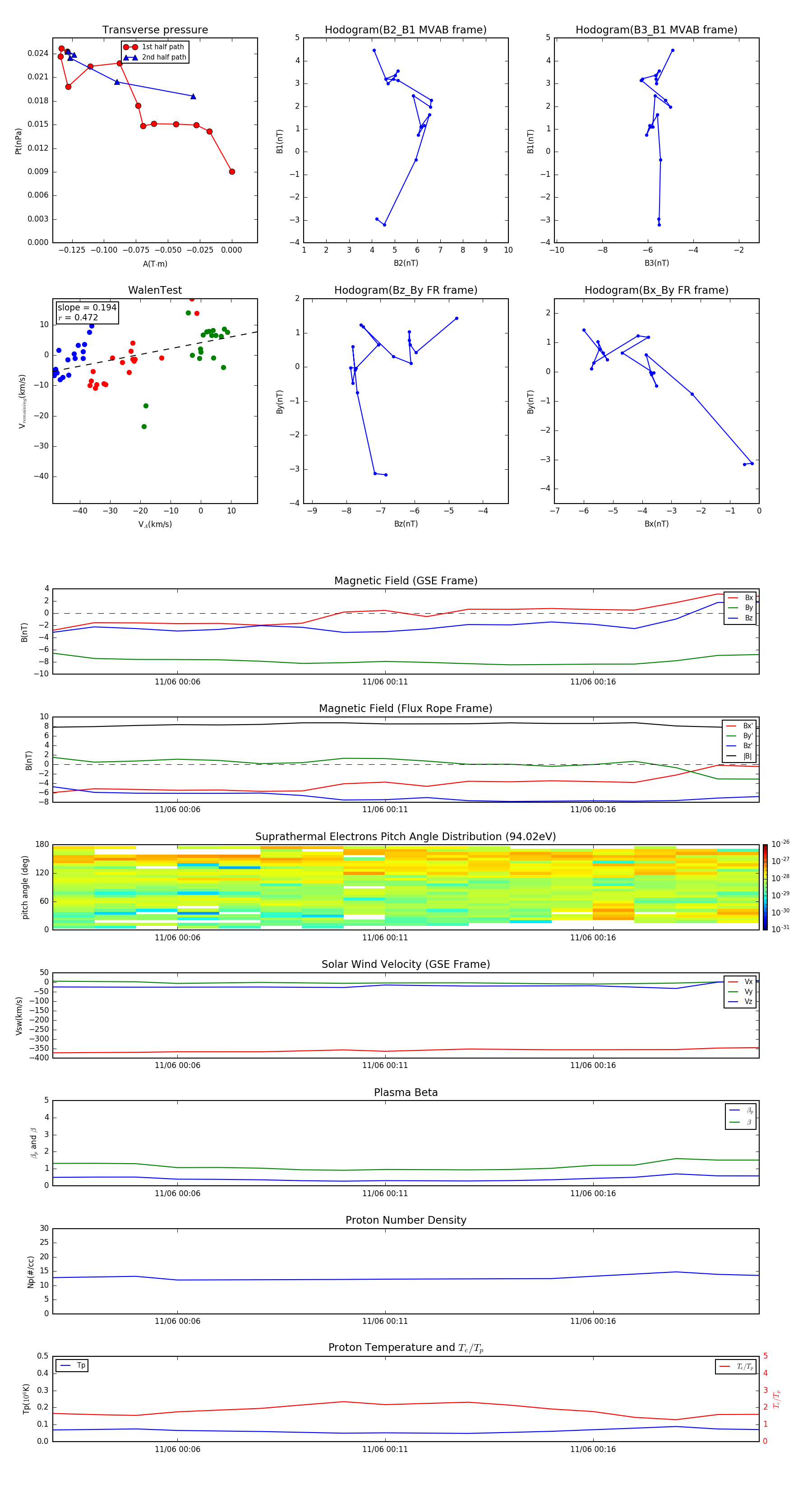Click the "Hodogram(B2_B1 MVAB frame)" title

tap(406, 30)
